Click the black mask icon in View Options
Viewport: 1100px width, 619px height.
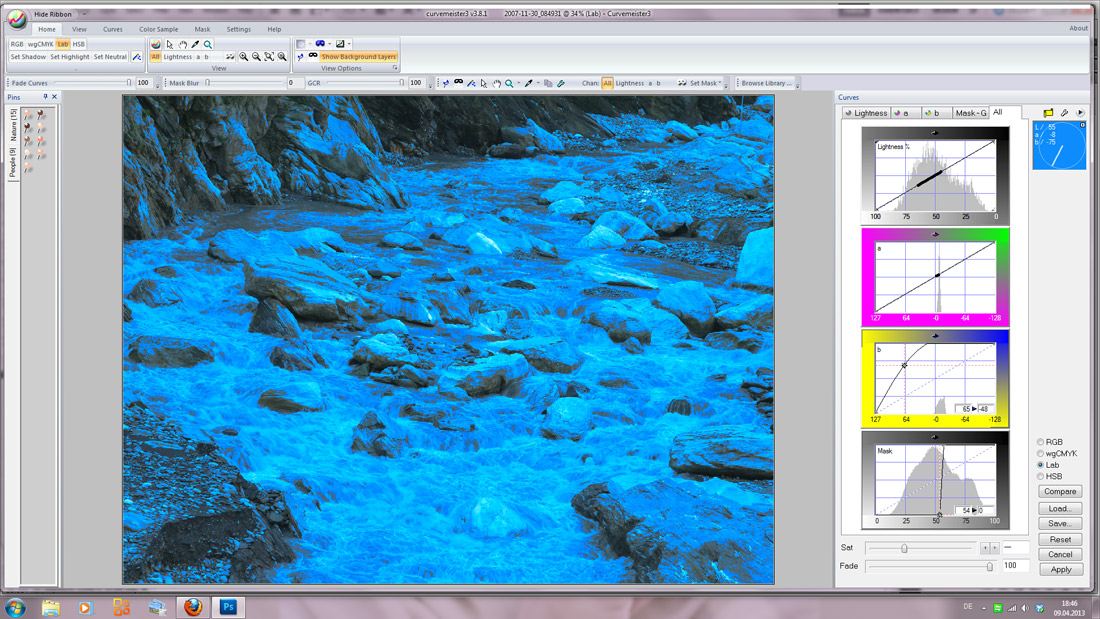coord(313,56)
